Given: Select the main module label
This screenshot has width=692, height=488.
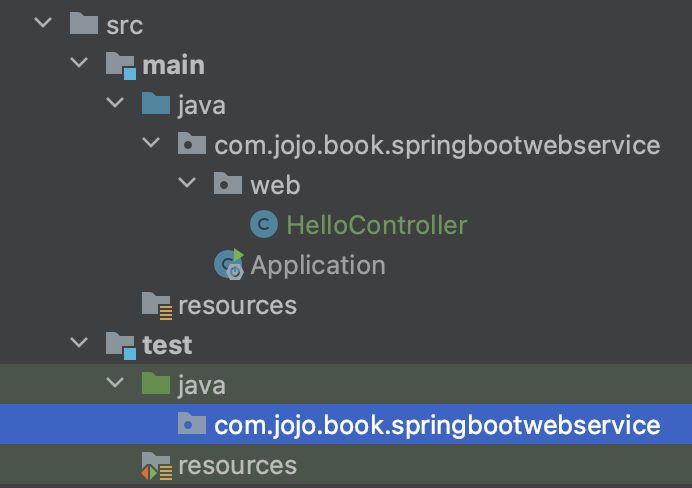Looking at the screenshot, I should click(173, 65).
